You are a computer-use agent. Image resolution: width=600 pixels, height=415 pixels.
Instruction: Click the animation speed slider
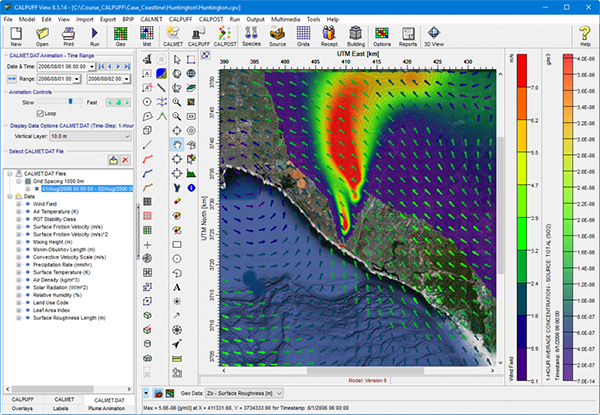pyautogui.click(x=68, y=101)
